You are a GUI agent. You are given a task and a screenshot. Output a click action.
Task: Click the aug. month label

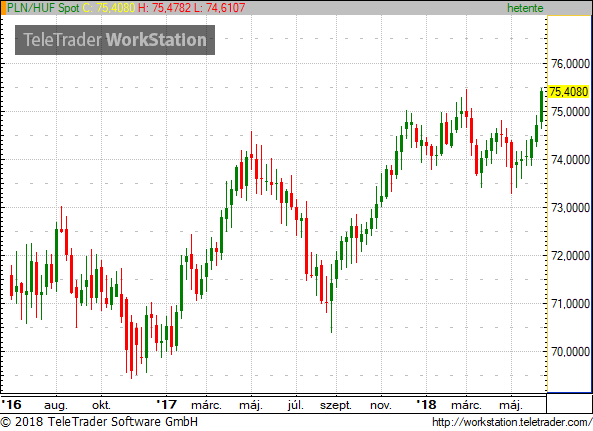coord(56,406)
